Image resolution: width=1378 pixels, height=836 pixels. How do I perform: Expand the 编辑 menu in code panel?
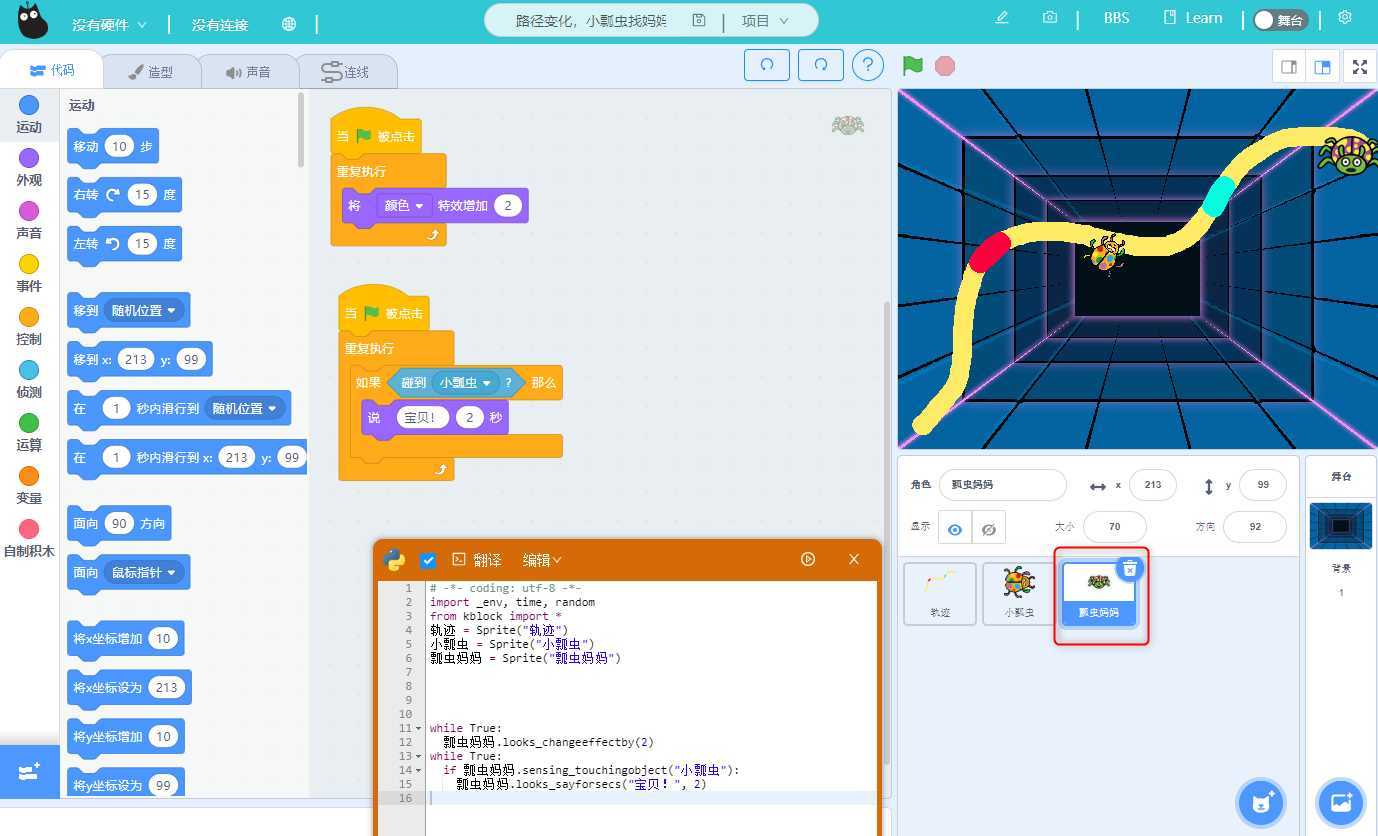[x=542, y=560]
